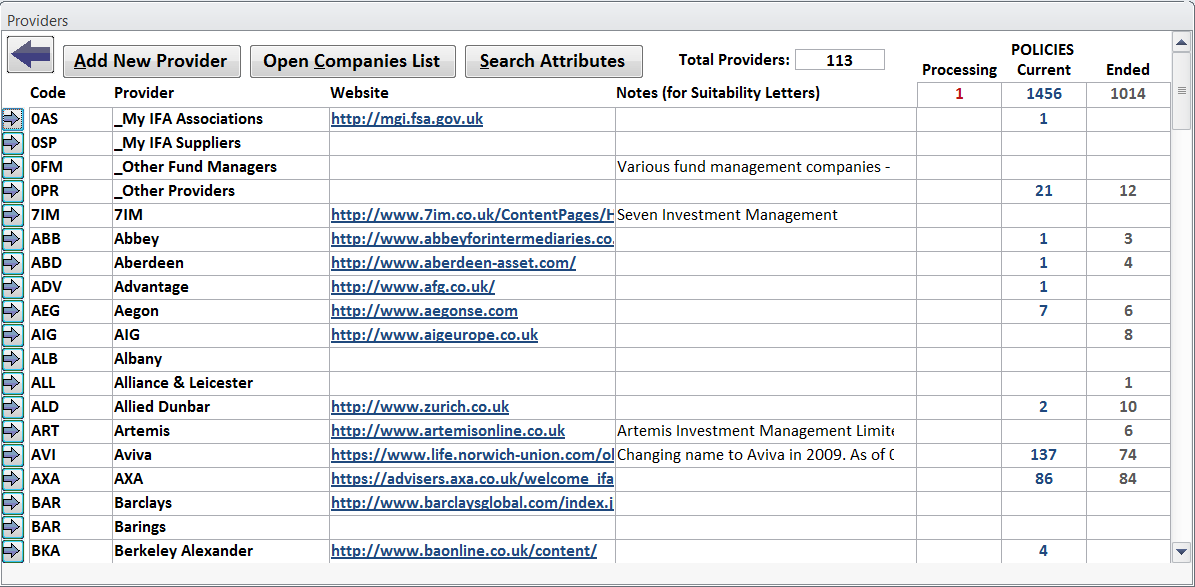
Task: Select the provider name Alliance & Leicester
Action: point(184,383)
